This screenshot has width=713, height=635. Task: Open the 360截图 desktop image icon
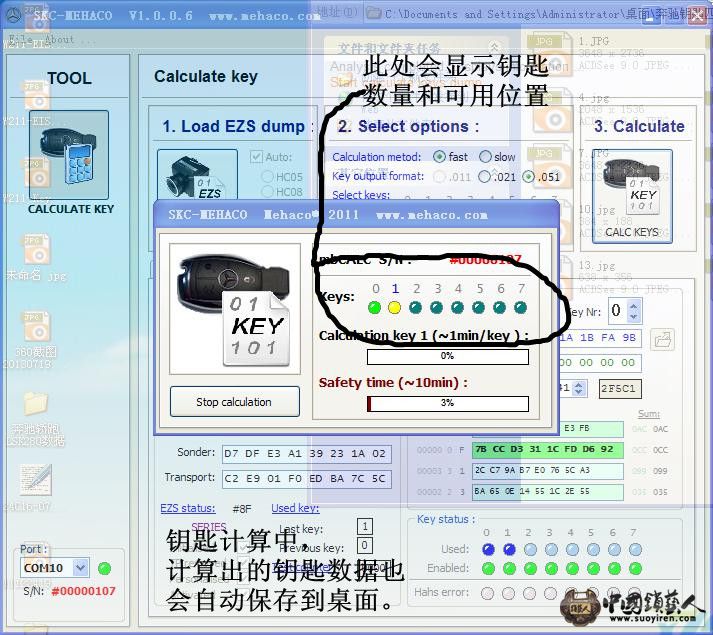tap(36, 339)
